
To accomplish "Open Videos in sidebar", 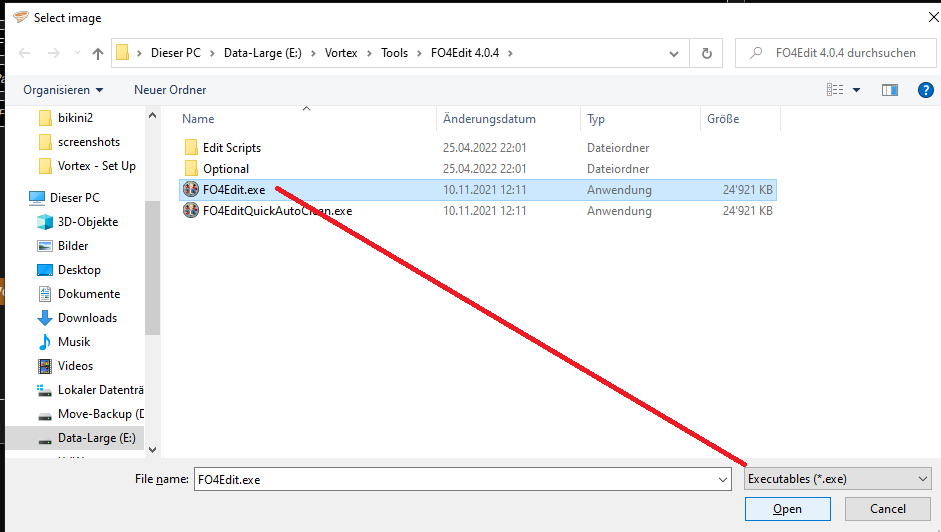I will [x=76, y=366].
